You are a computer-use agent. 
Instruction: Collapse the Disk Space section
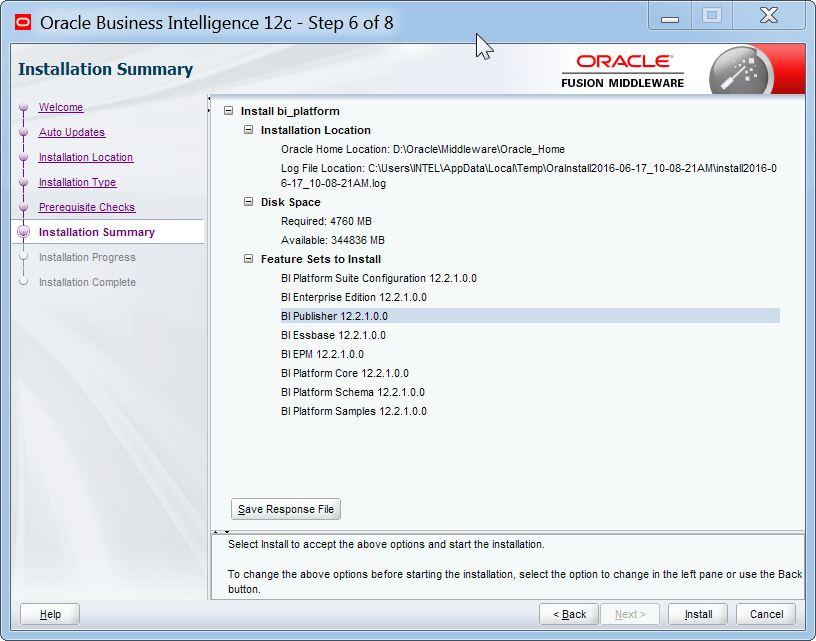[x=249, y=201]
